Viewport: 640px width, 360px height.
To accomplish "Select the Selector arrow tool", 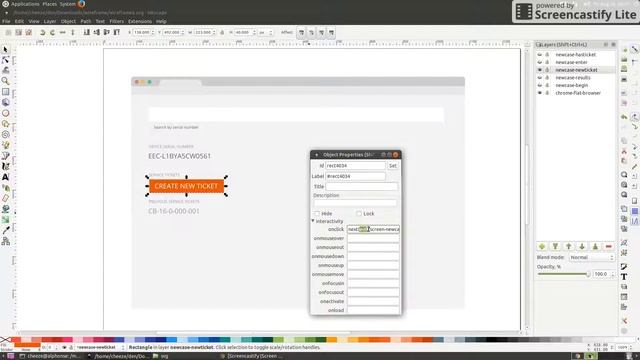I will [x=5, y=49].
